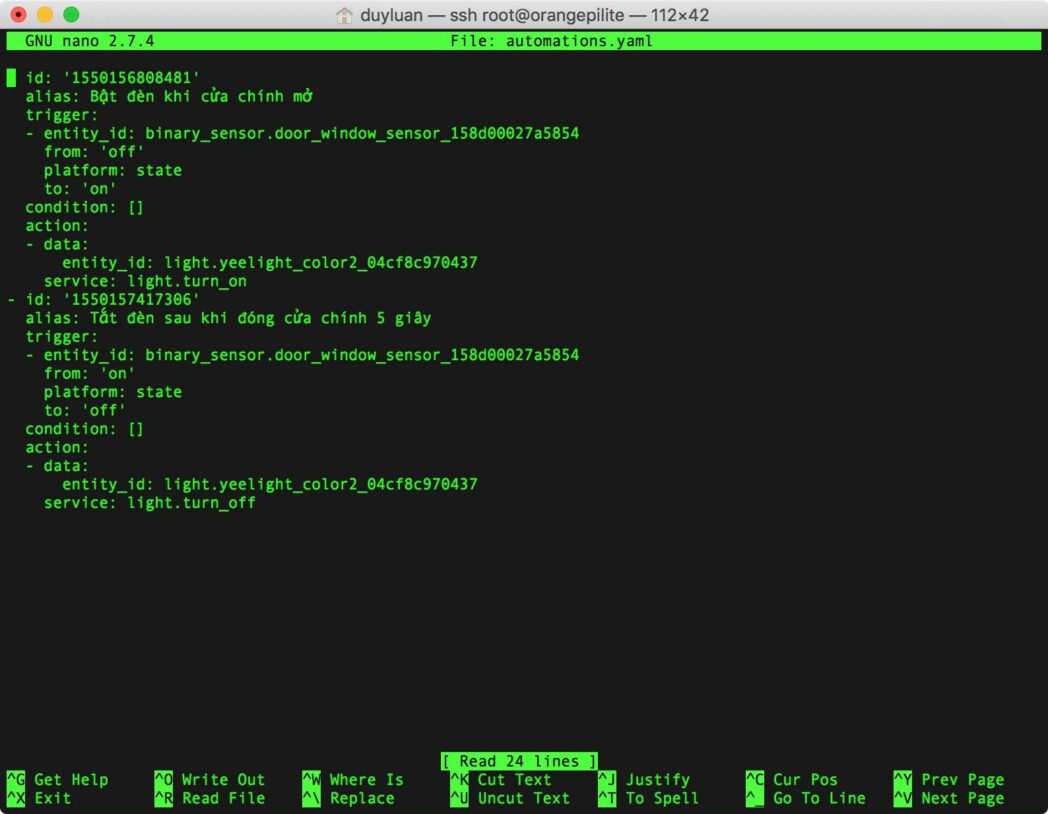Screen dimensions: 1048x814
Task: Click the house icon in the terminal title bar
Action: click(x=345, y=15)
